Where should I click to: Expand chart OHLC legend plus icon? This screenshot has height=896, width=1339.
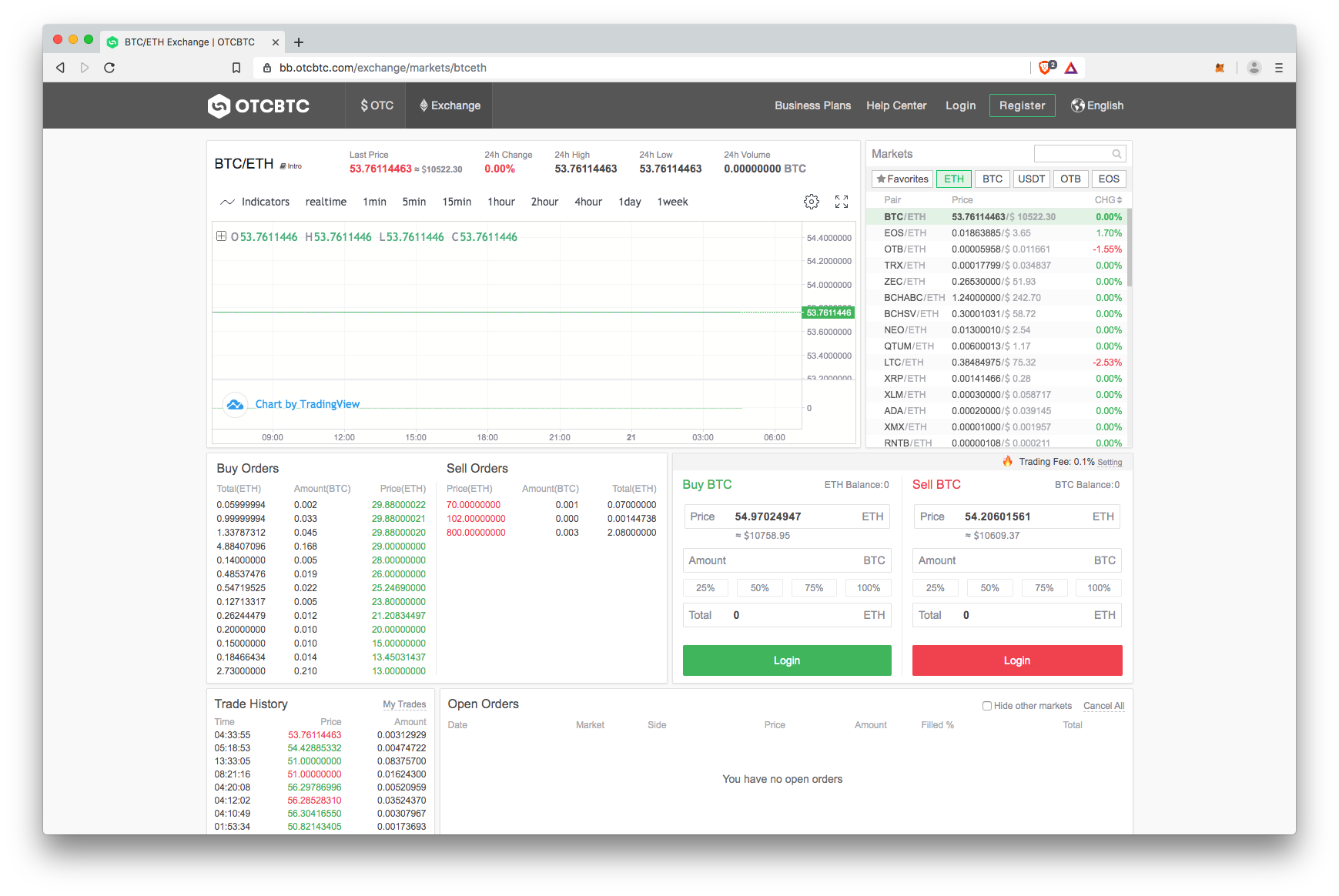pos(221,236)
